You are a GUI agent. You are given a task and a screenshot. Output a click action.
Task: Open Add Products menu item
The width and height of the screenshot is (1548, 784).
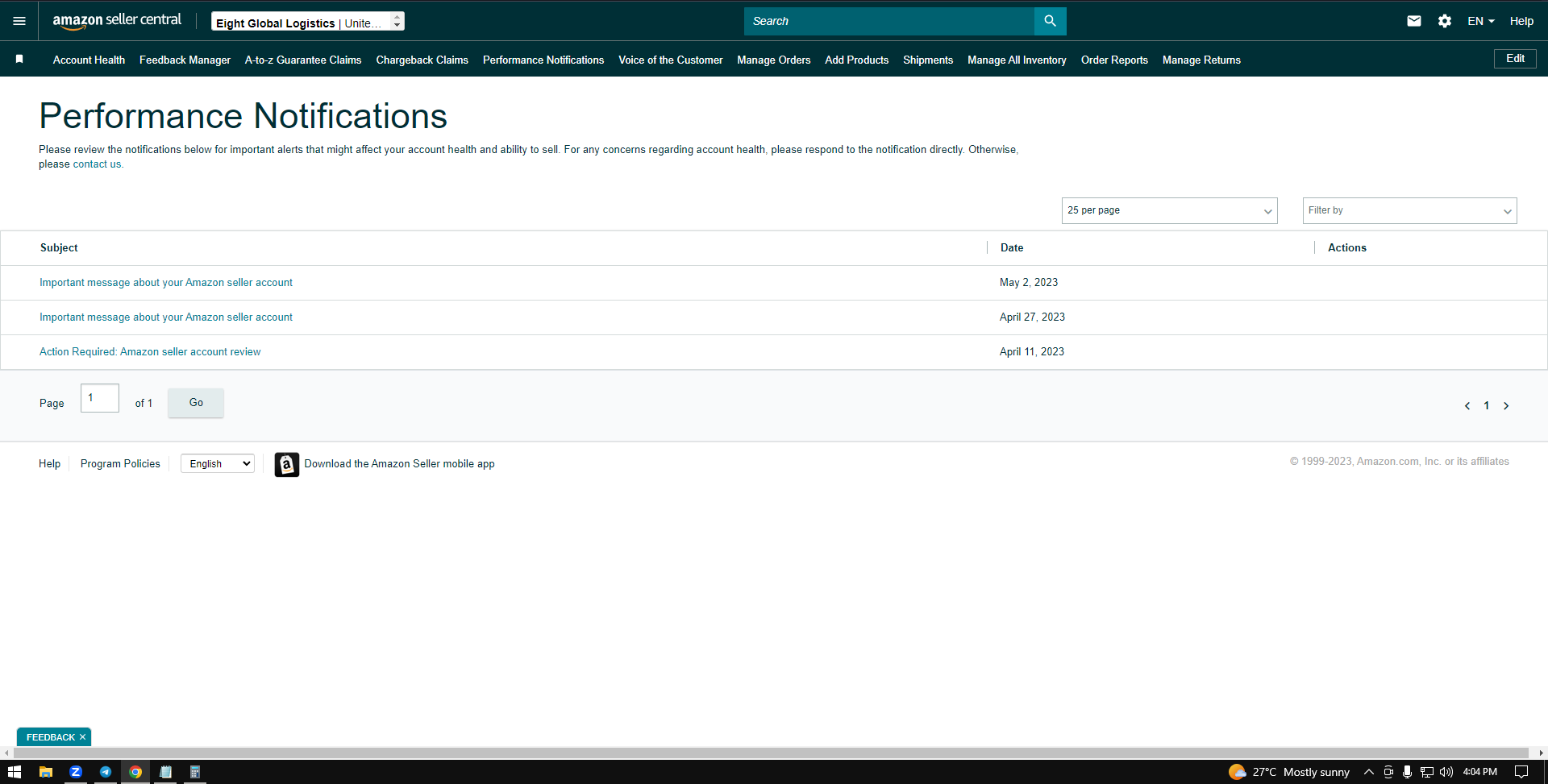pyautogui.click(x=856, y=60)
